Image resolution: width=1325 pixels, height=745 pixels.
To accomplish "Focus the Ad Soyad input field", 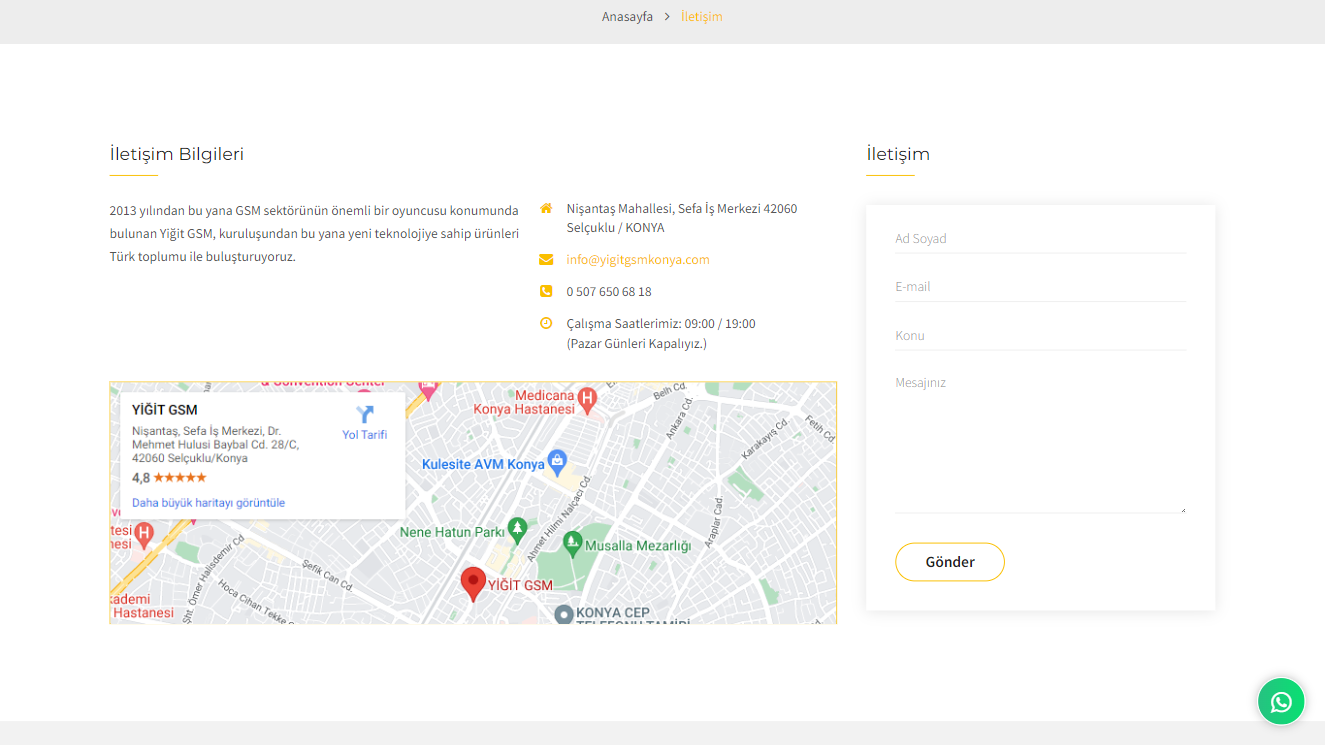I will point(1040,239).
